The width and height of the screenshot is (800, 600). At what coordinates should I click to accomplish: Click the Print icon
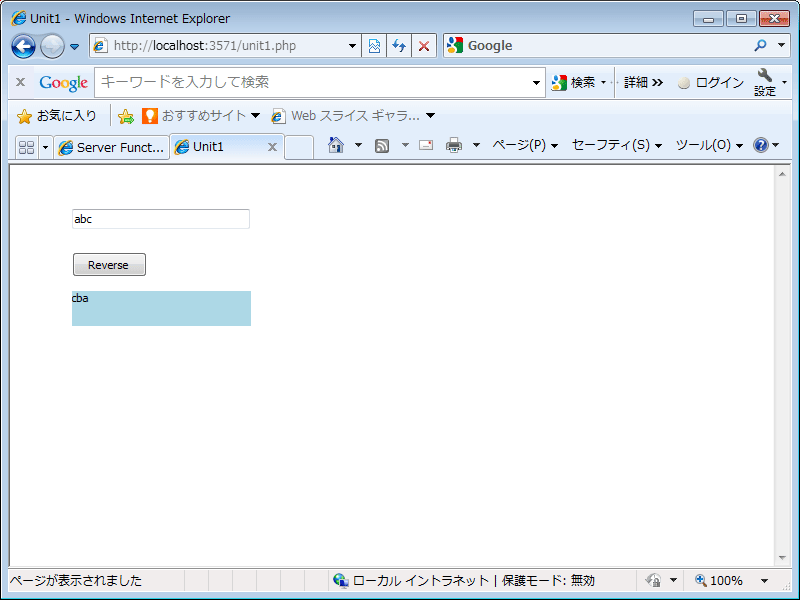(x=454, y=145)
